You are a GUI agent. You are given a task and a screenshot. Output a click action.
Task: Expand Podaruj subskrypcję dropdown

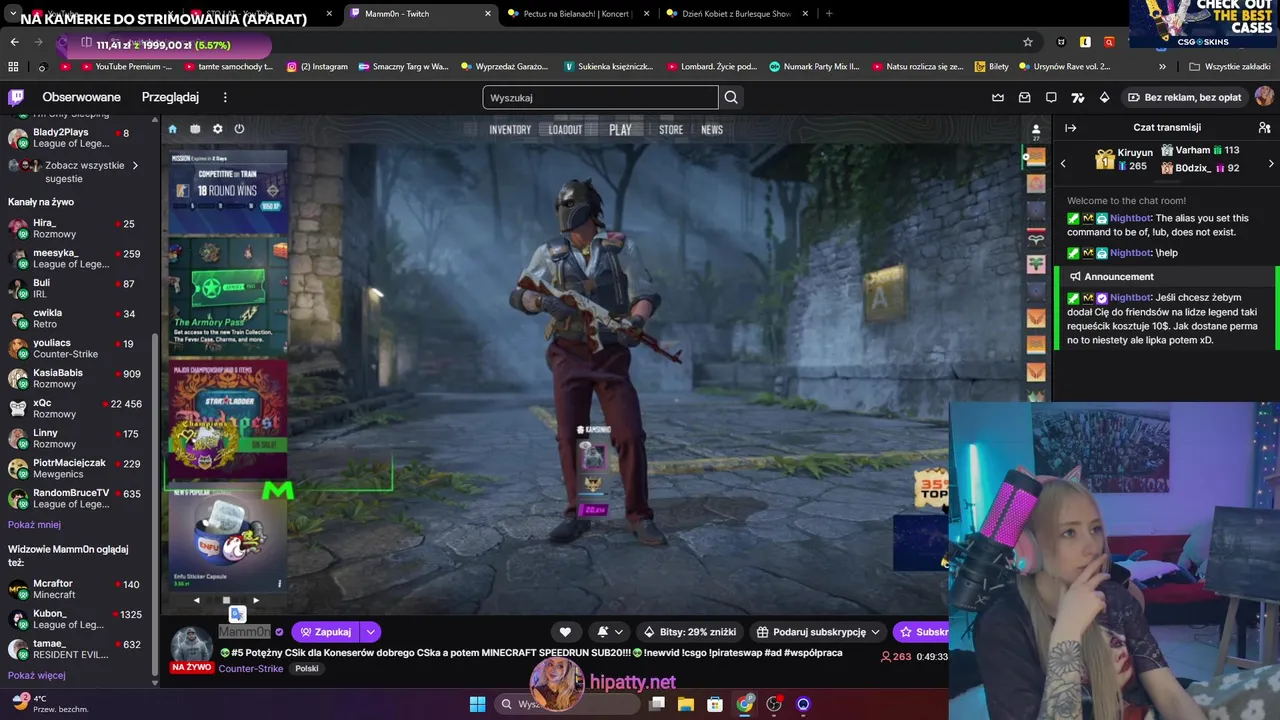tap(875, 632)
